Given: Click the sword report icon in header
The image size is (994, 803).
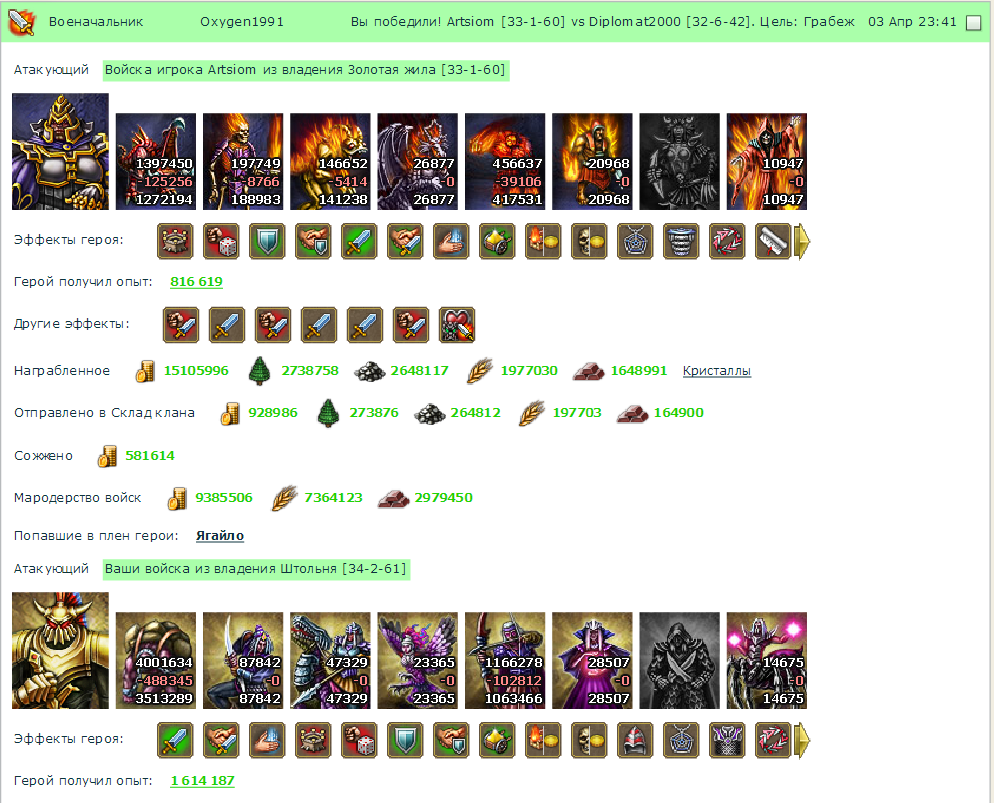Looking at the screenshot, I should pos(22,22).
